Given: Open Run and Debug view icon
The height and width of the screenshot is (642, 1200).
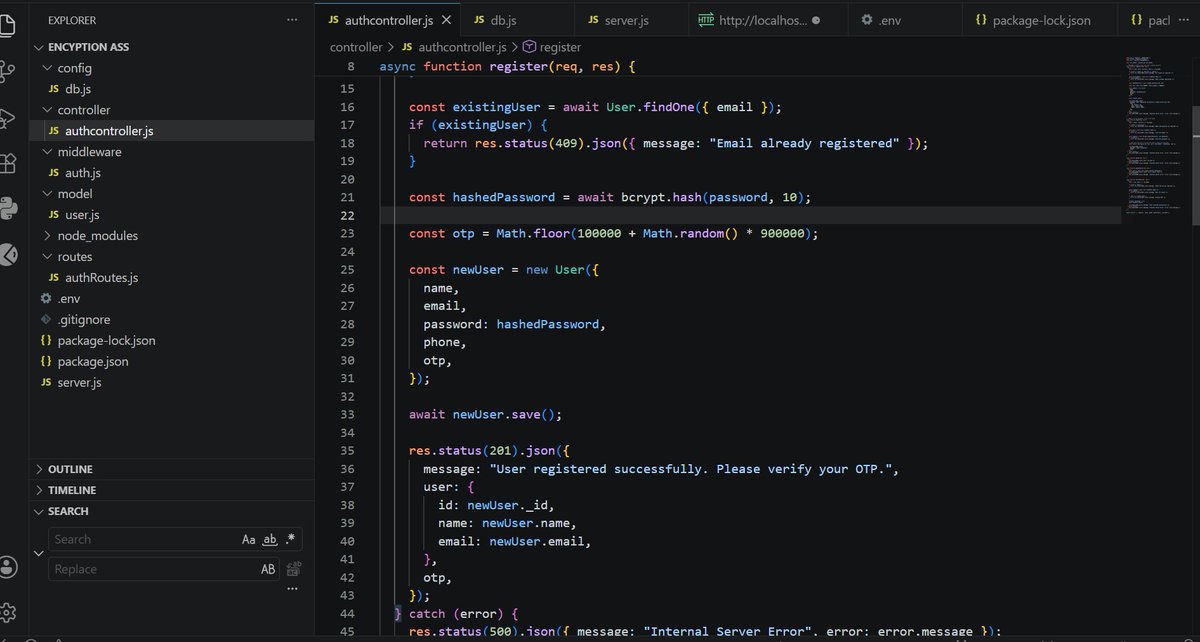Looking at the screenshot, I should (x=8, y=118).
